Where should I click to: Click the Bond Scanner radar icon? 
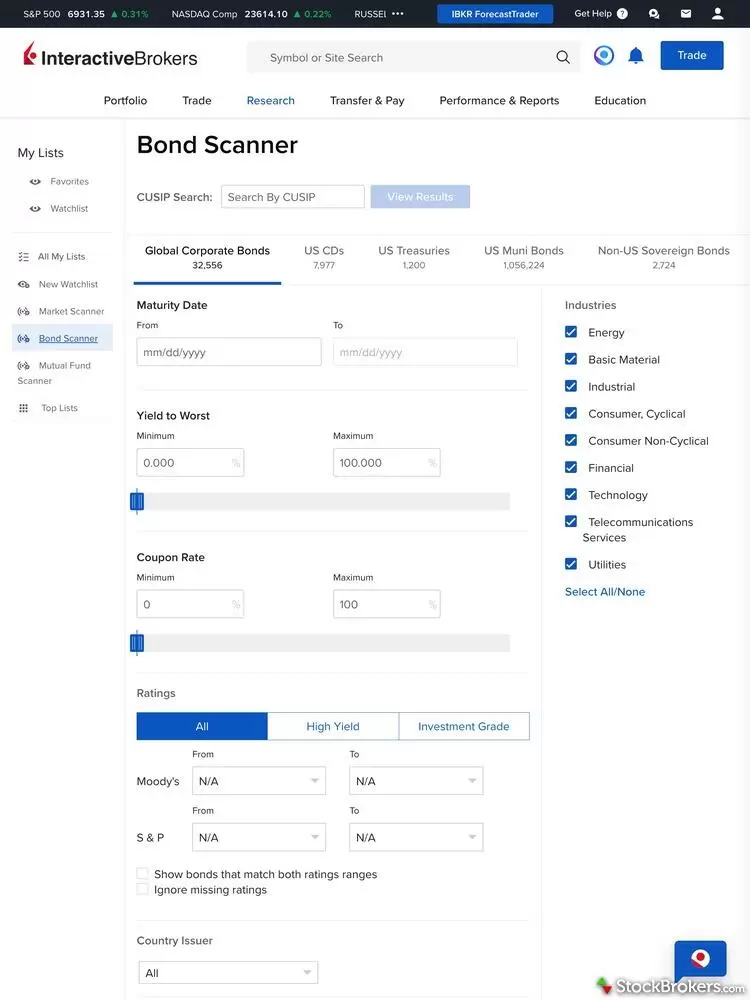(24, 339)
